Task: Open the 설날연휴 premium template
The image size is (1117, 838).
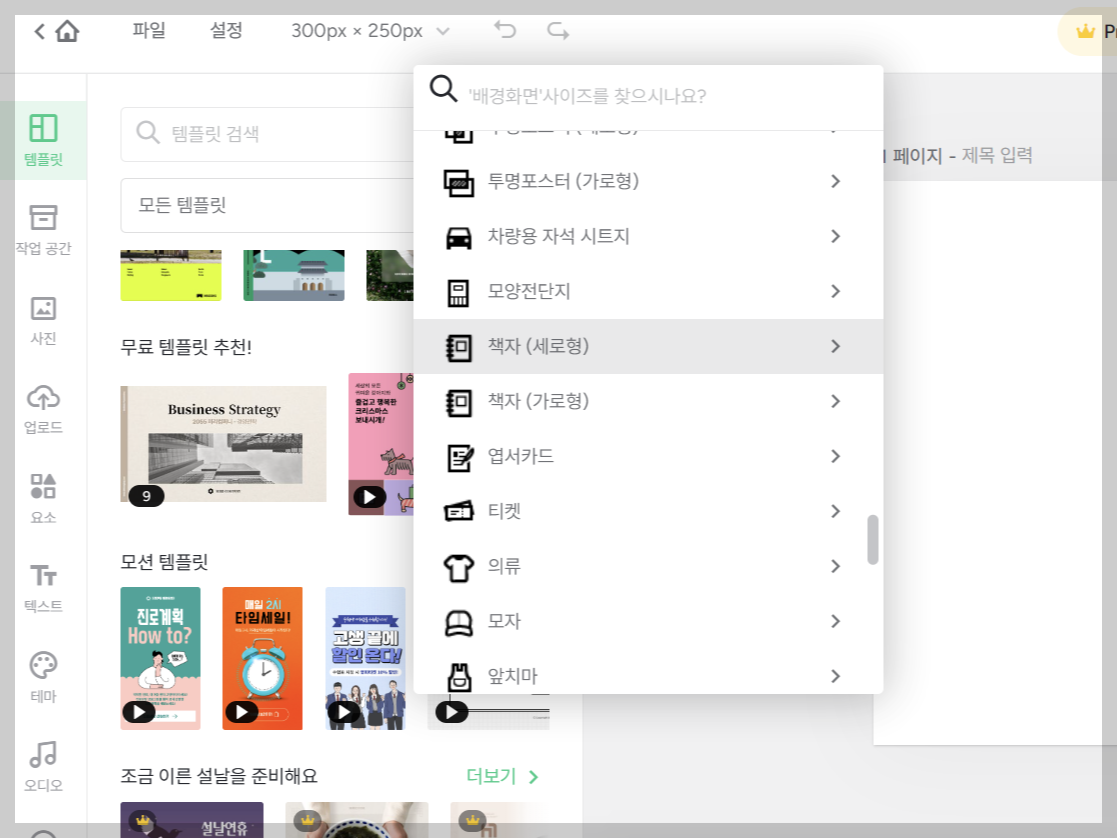Action: (x=192, y=819)
